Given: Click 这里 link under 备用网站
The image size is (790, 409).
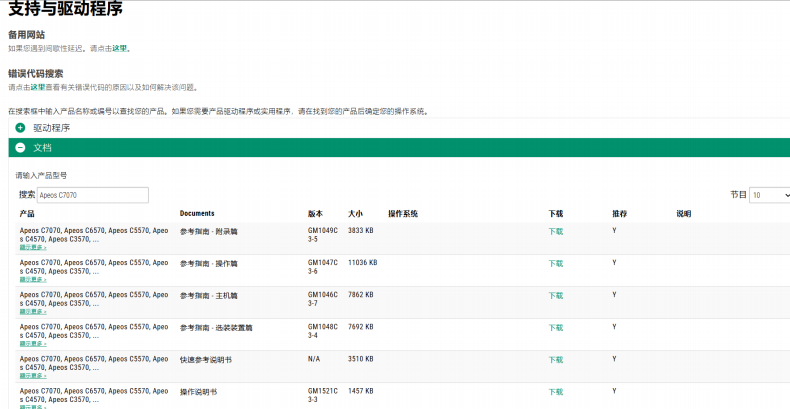Looking at the screenshot, I should [119, 48].
